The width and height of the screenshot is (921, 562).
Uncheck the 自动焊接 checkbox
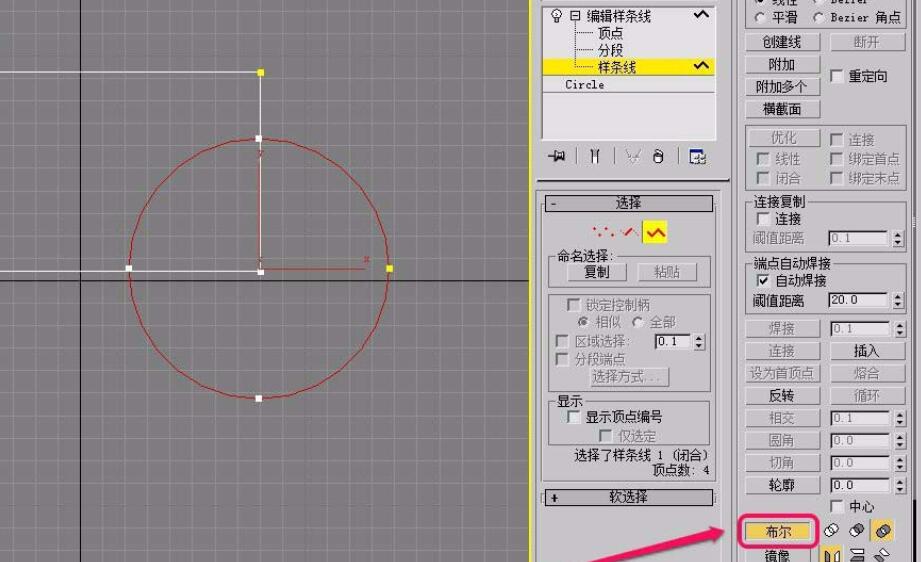tap(763, 281)
